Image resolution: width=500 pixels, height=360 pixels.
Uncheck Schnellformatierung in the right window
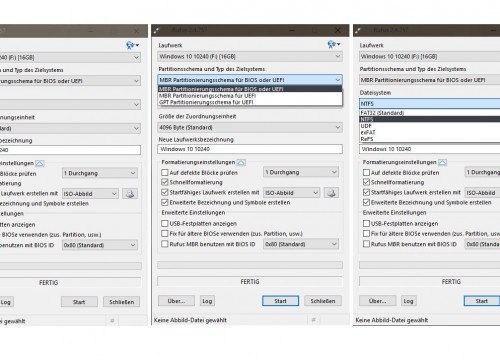click(x=366, y=182)
